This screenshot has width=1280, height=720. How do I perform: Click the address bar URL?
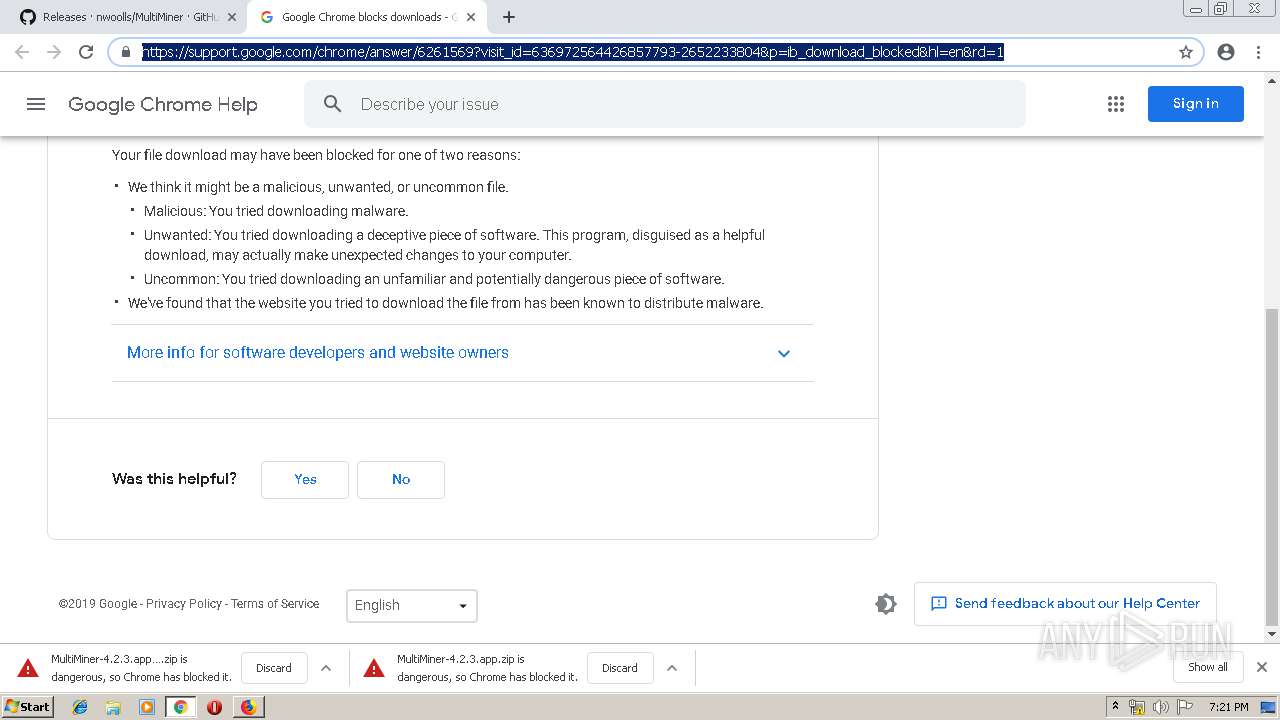pos(572,52)
